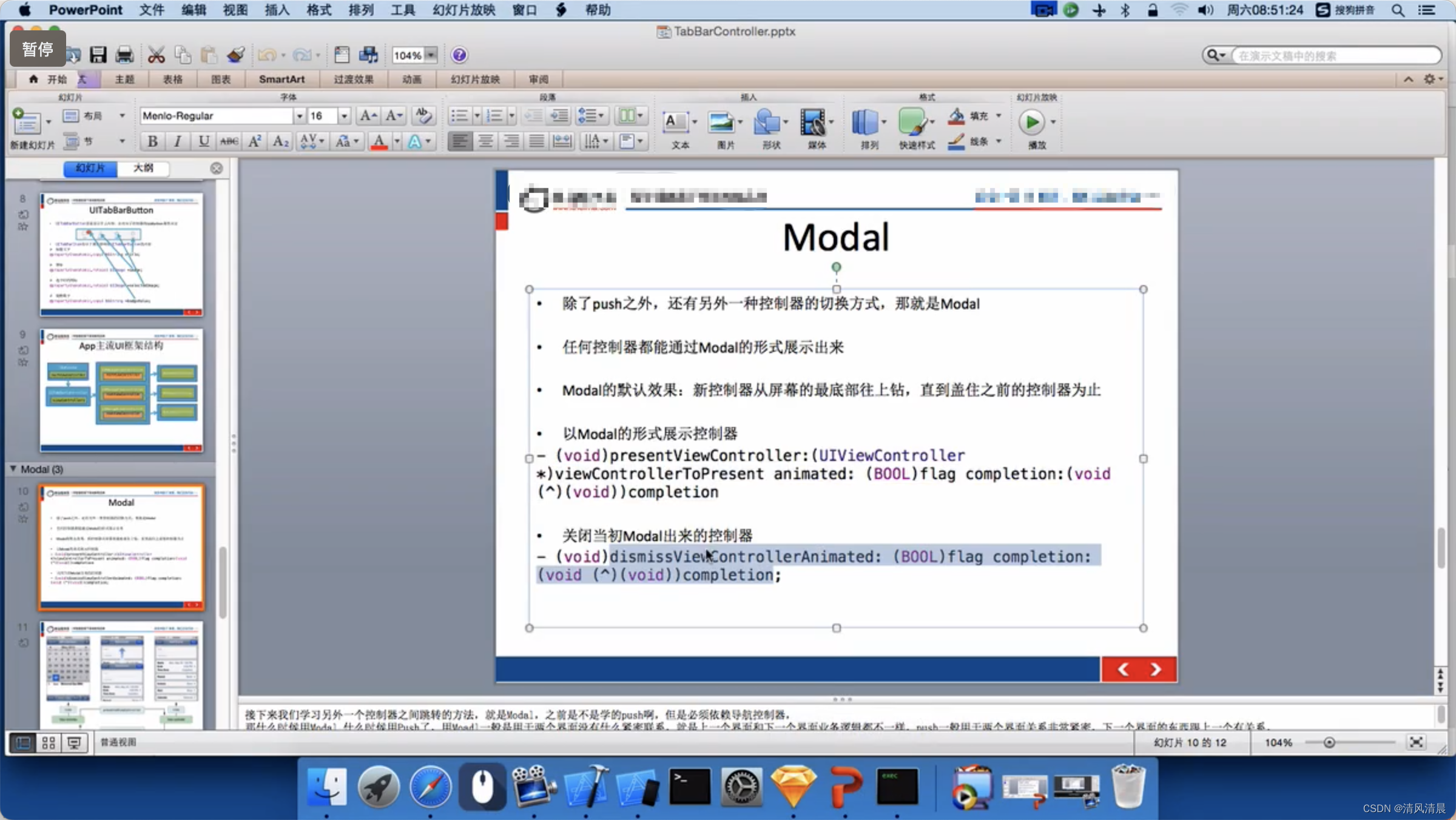Image resolution: width=1456 pixels, height=820 pixels.
Task: Switch to slide sorter view button
Action: pos(49,742)
